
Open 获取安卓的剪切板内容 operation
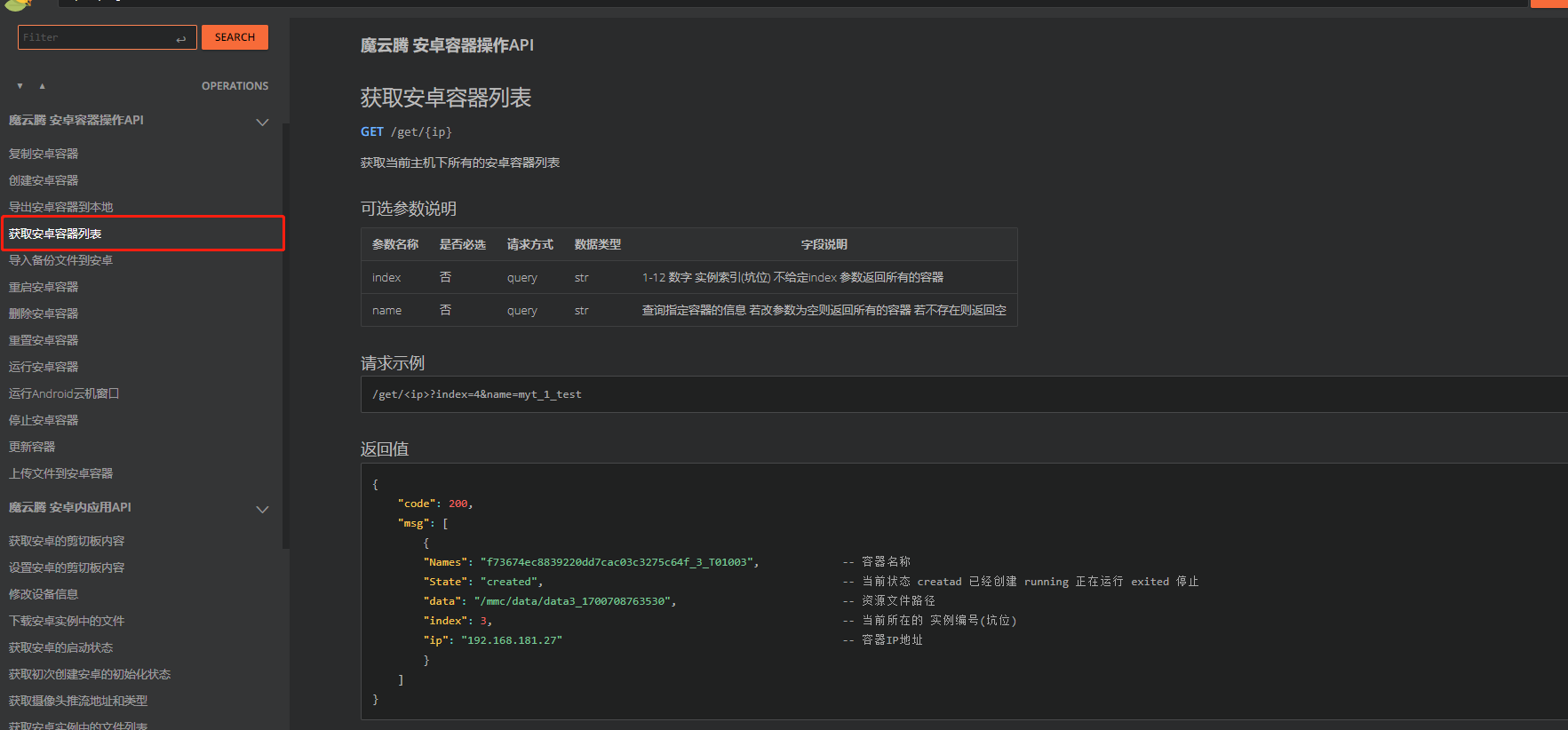(67, 541)
